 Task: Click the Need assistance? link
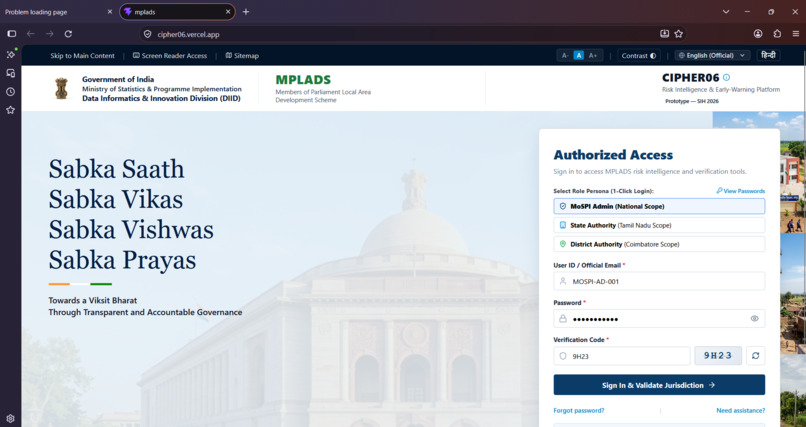pos(740,411)
